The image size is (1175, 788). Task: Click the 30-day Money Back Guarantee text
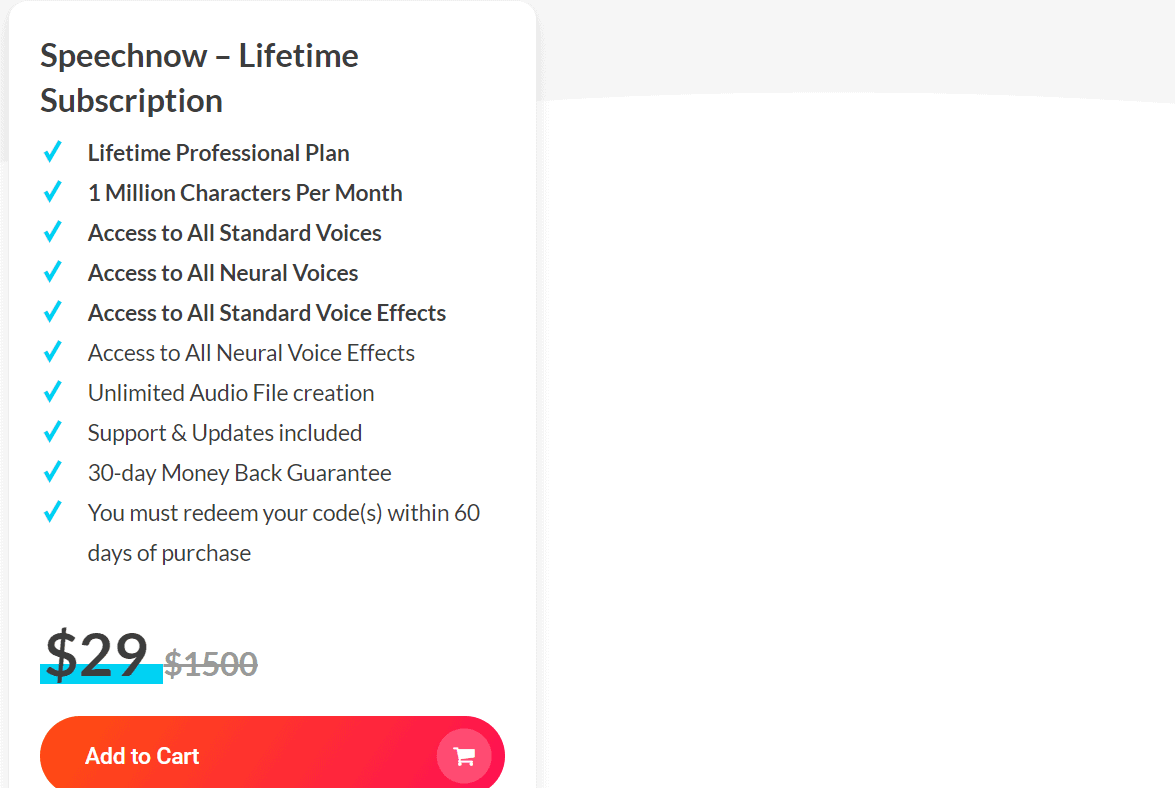point(239,472)
